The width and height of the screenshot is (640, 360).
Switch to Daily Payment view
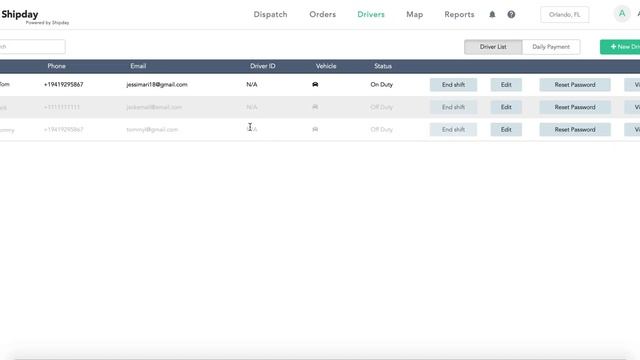tap(551, 47)
